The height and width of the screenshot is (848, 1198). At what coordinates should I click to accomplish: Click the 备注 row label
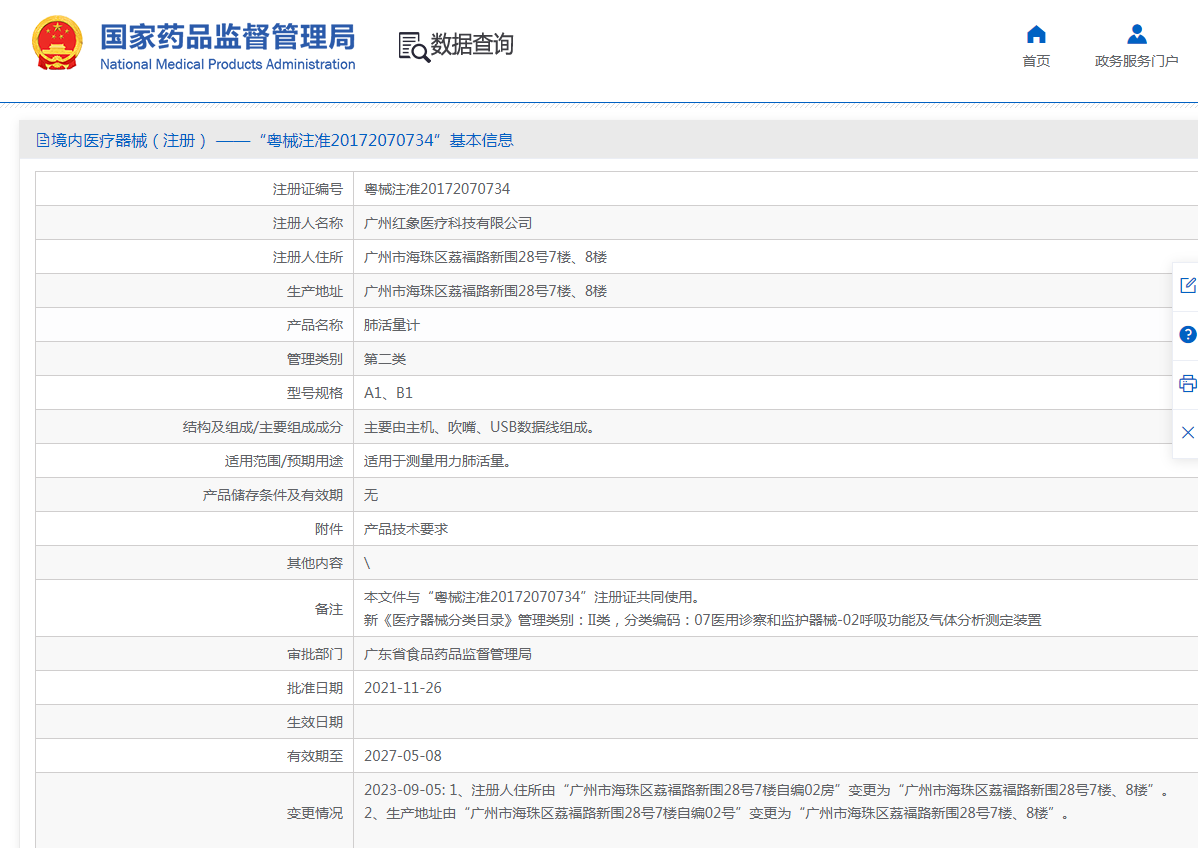[329, 609]
